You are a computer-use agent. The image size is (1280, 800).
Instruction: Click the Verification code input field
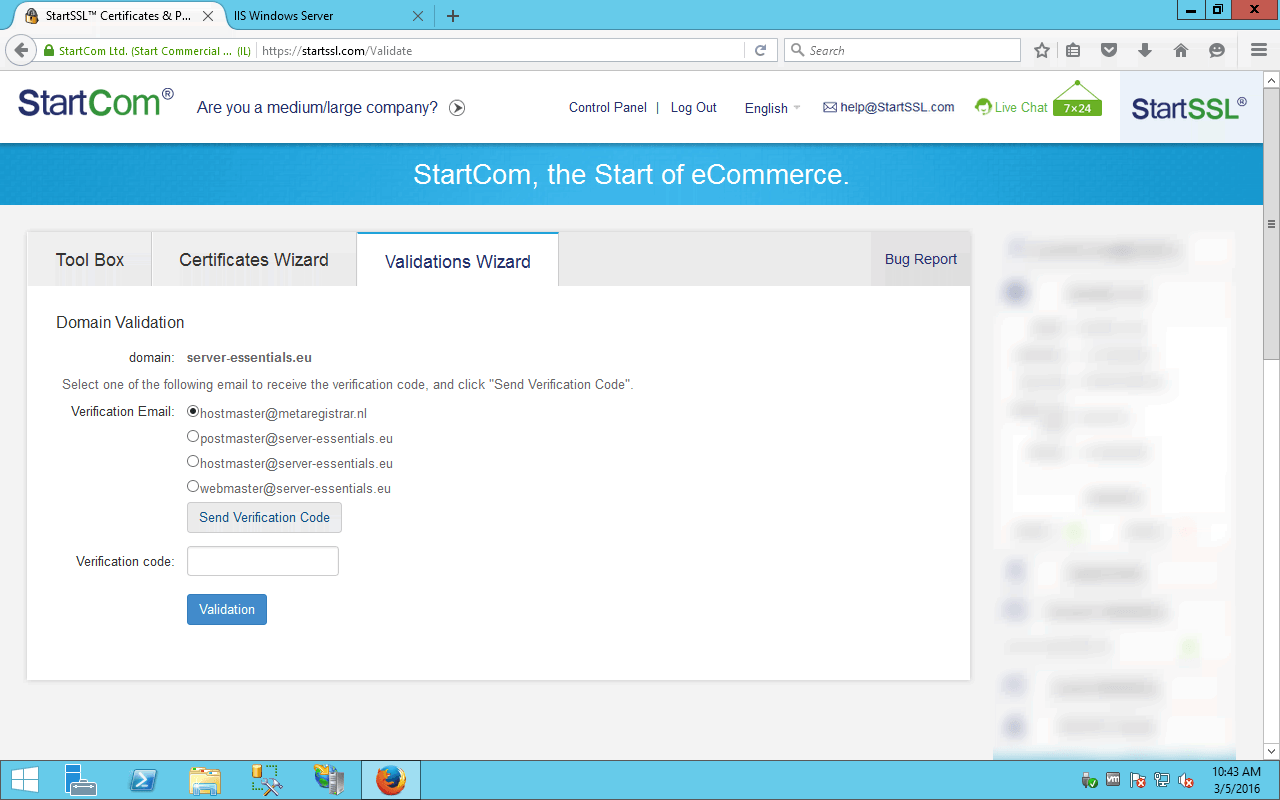[263, 561]
